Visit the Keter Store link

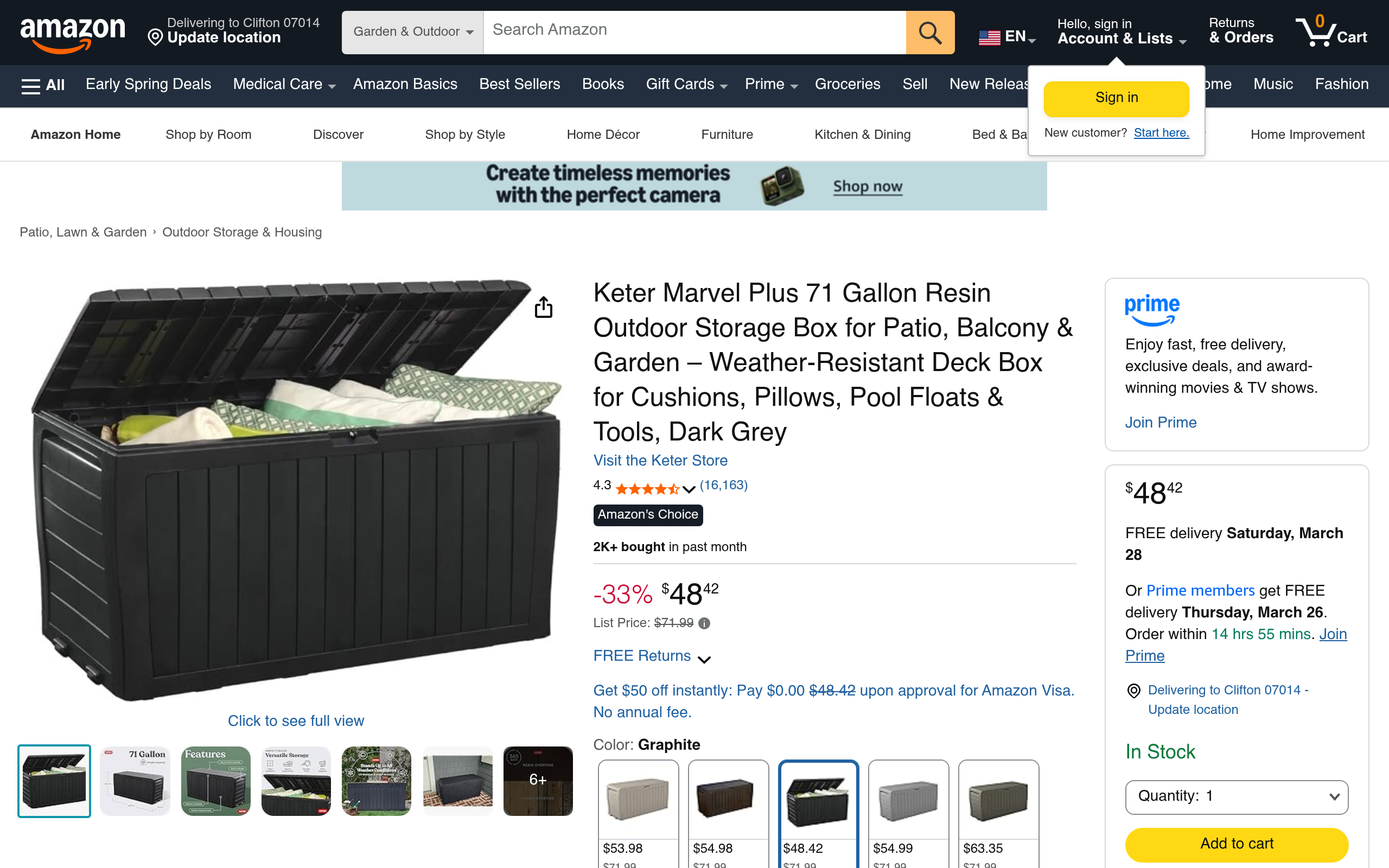(660, 461)
